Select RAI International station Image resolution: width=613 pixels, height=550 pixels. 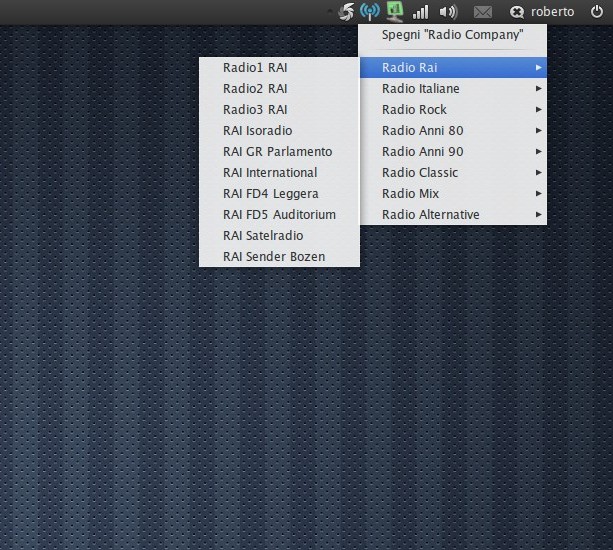(279, 173)
